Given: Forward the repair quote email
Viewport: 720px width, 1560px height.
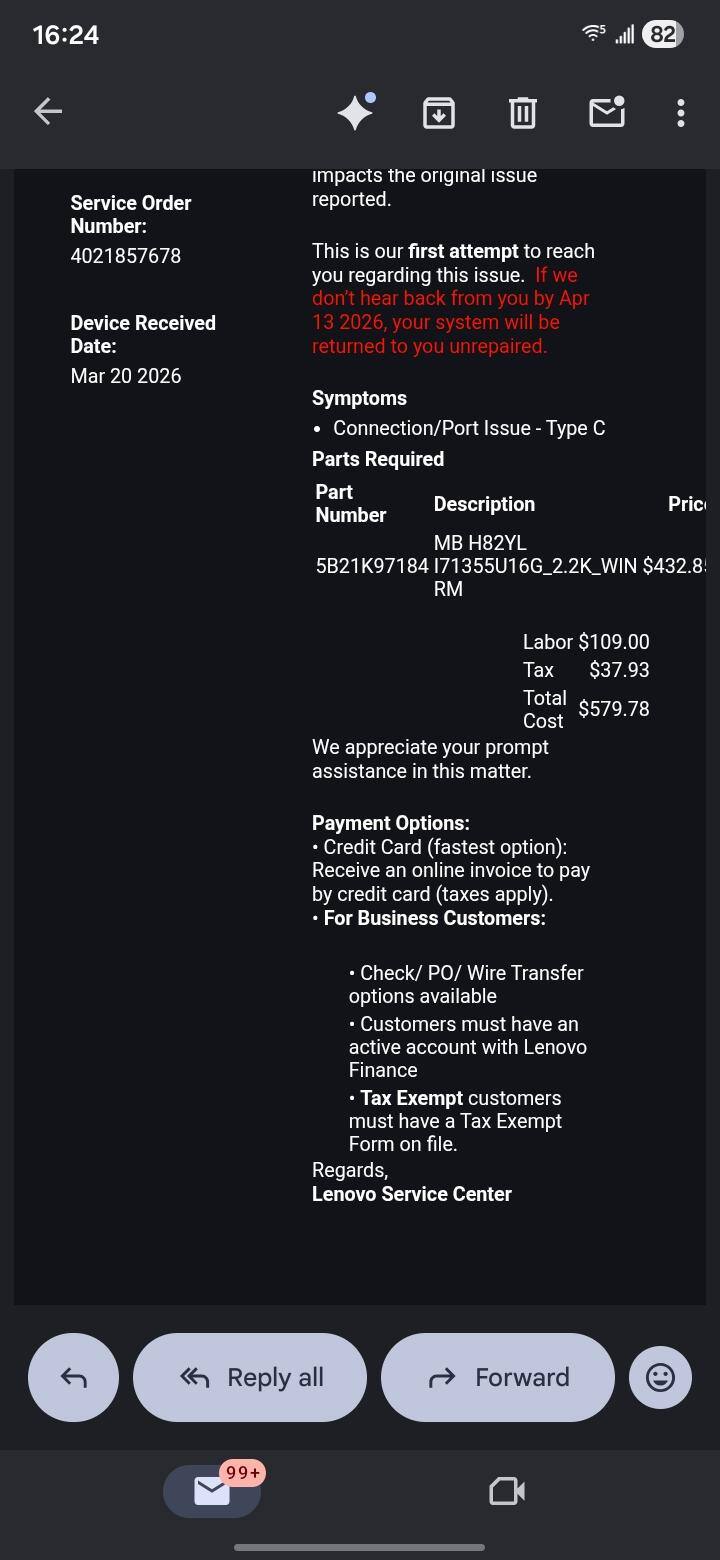Looking at the screenshot, I should (x=497, y=1377).
